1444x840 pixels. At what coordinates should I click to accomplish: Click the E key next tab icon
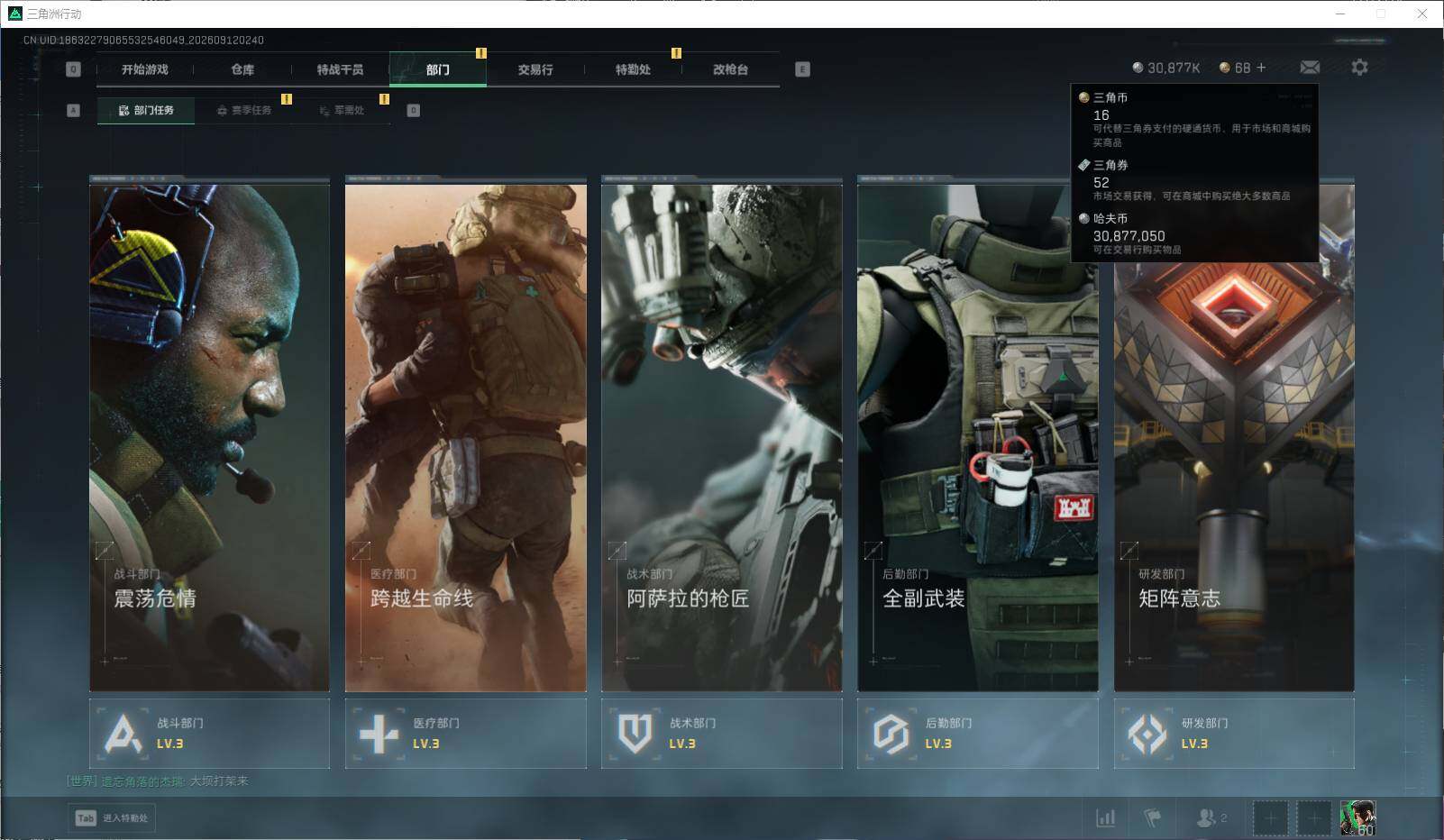point(802,69)
